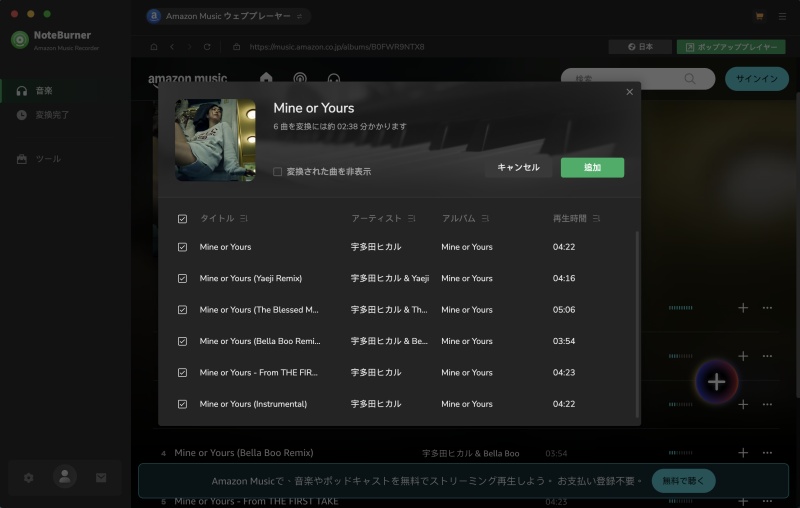Click the キャンセル button
The image size is (800, 508).
[x=518, y=167]
